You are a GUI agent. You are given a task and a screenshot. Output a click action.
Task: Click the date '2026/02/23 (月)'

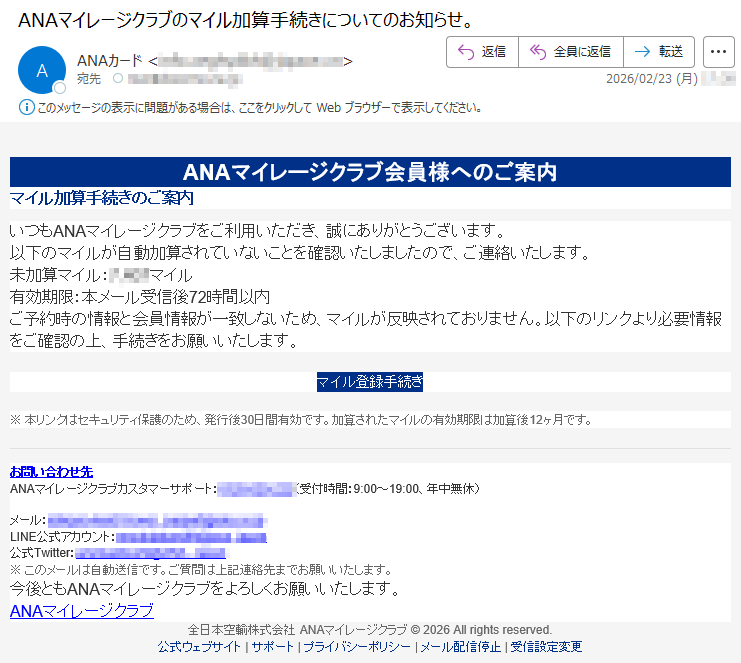(x=652, y=78)
